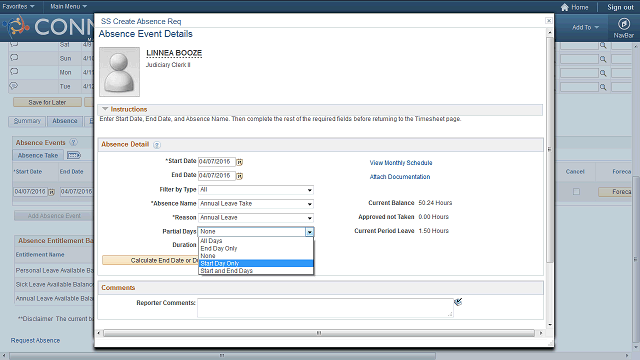Select Start Day Only option
Screen dimensions: 640x360
pos(256,263)
